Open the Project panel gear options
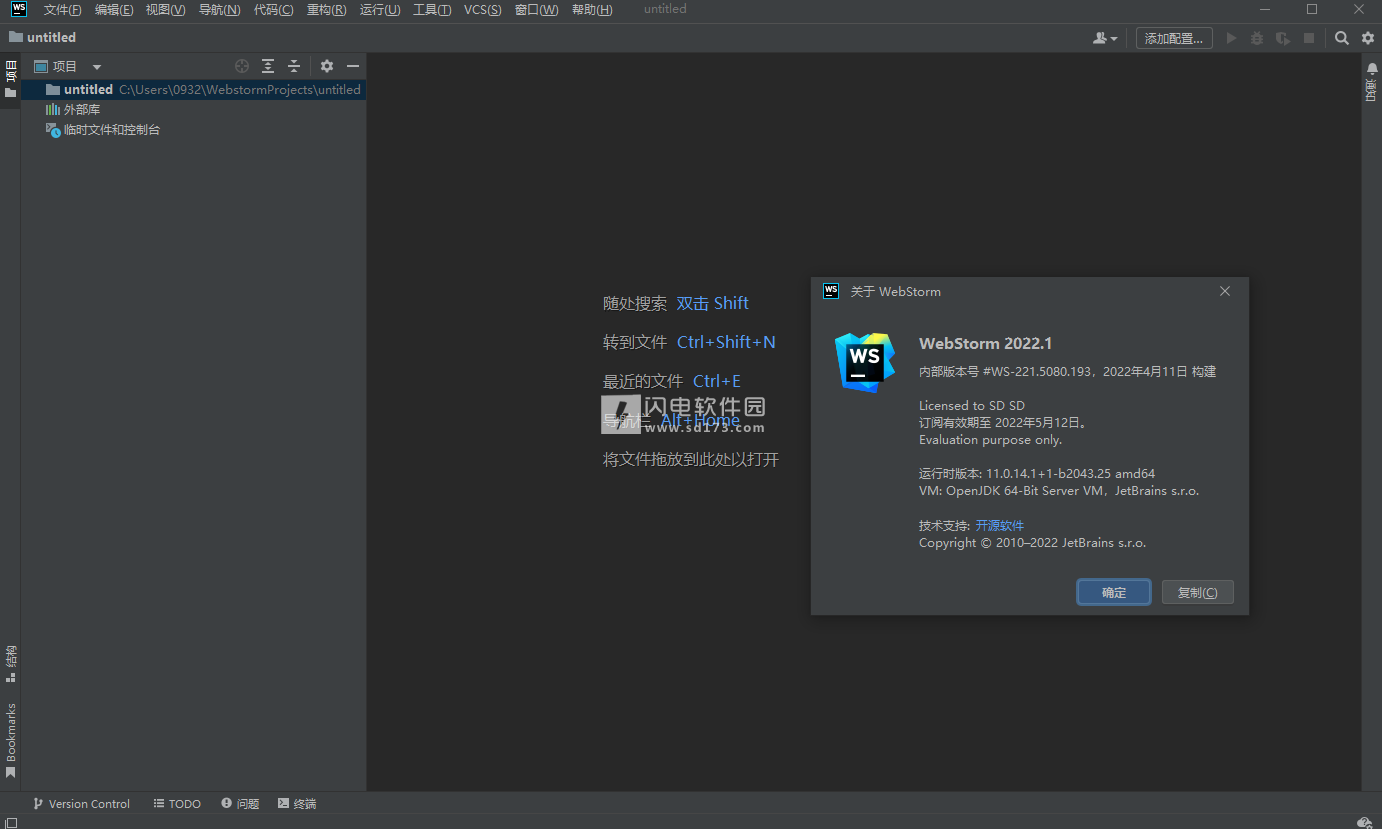Screen dimensions: 1382x829 pos(327,66)
